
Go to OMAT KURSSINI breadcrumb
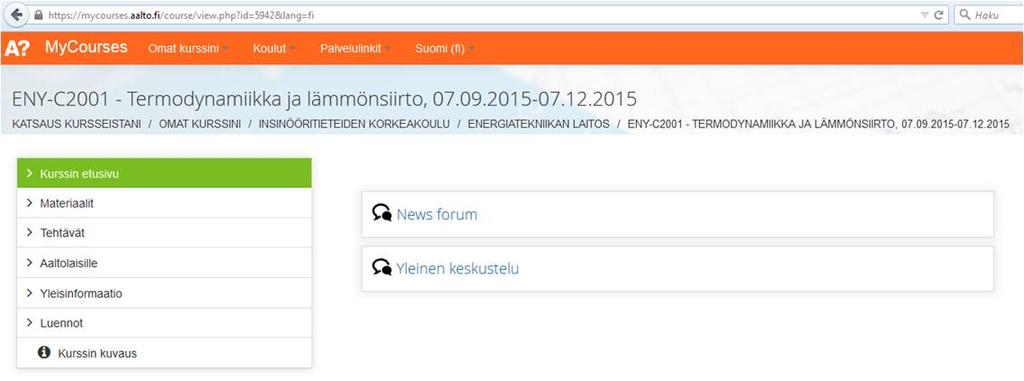pos(200,124)
